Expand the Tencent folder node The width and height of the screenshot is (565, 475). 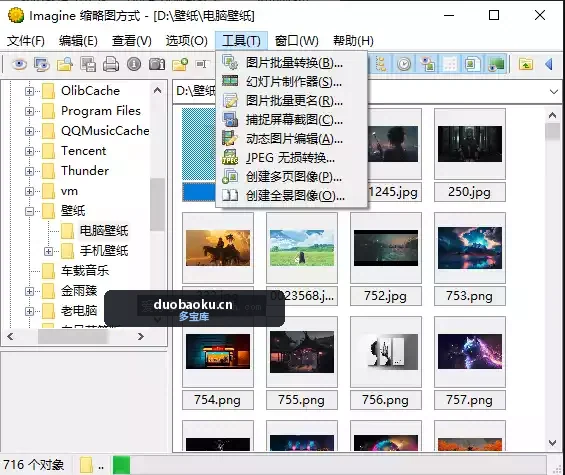coord(30,151)
